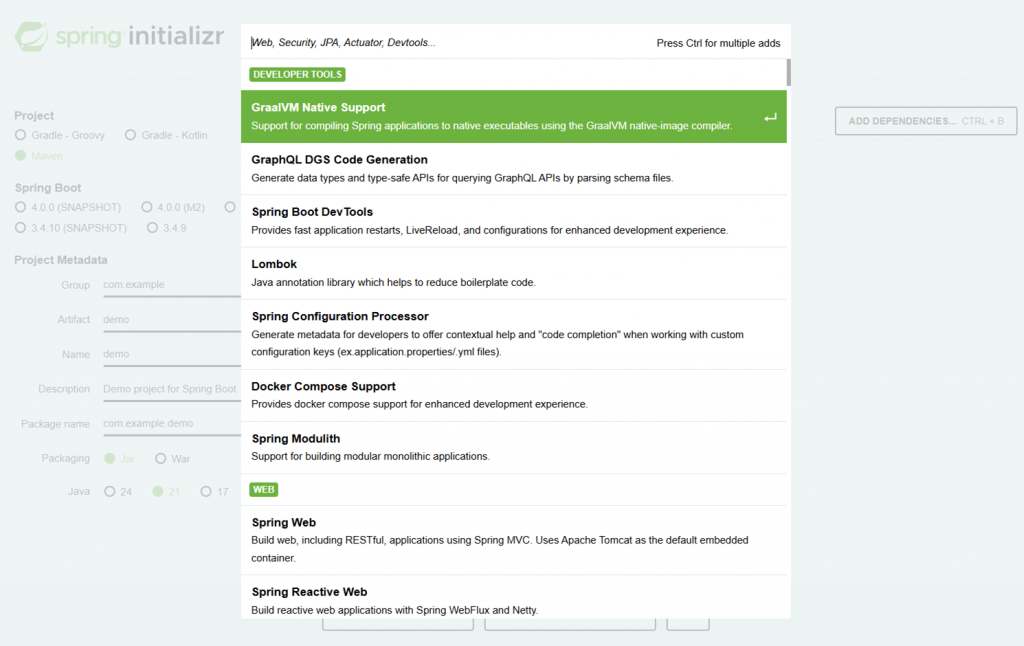Click the Group input field
The width and height of the screenshot is (1024, 646).
click(172, 285)
